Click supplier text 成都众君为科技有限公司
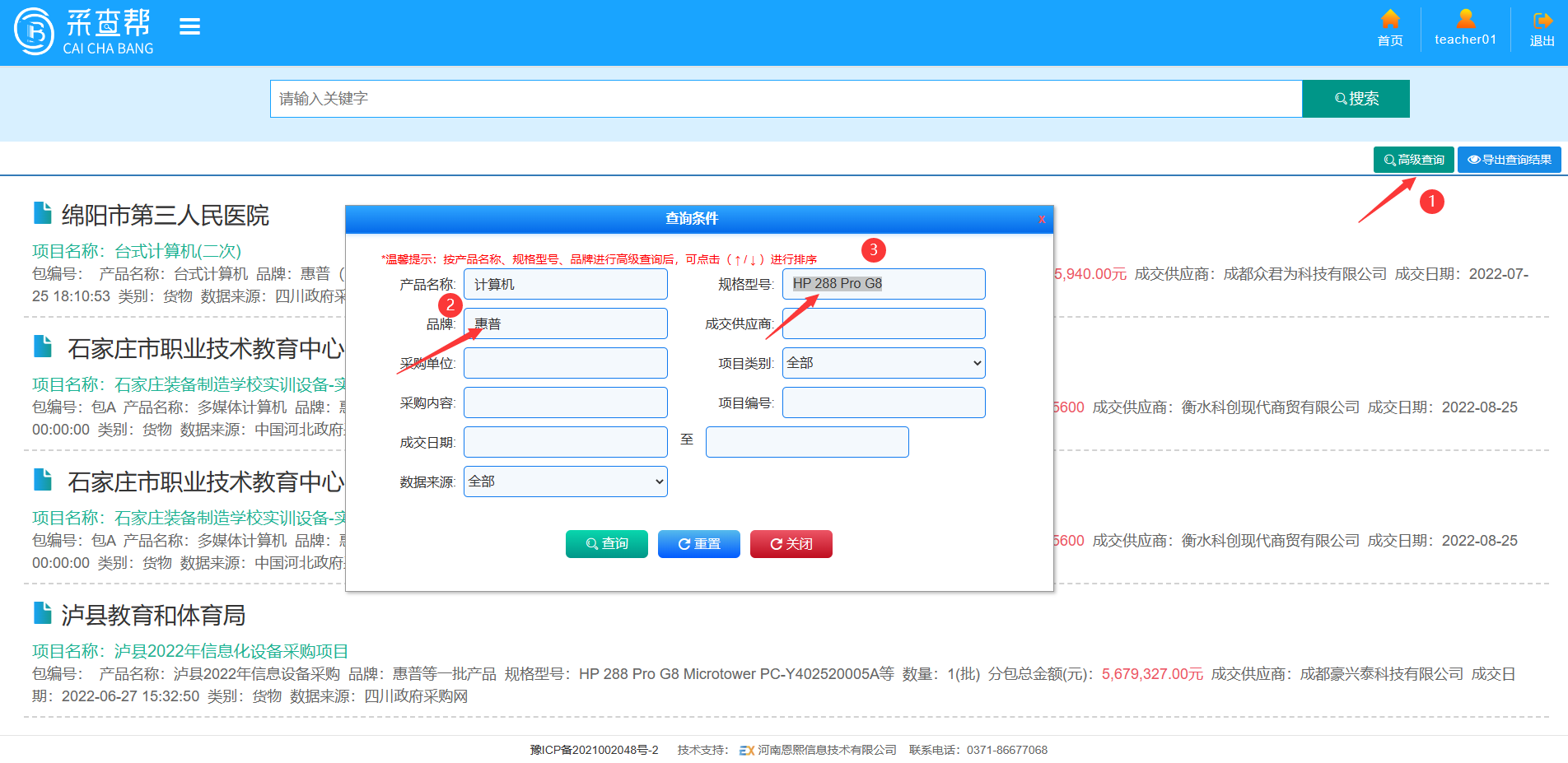The height and width of the screenshot is (763, 1568). [x=1305, y=274]
